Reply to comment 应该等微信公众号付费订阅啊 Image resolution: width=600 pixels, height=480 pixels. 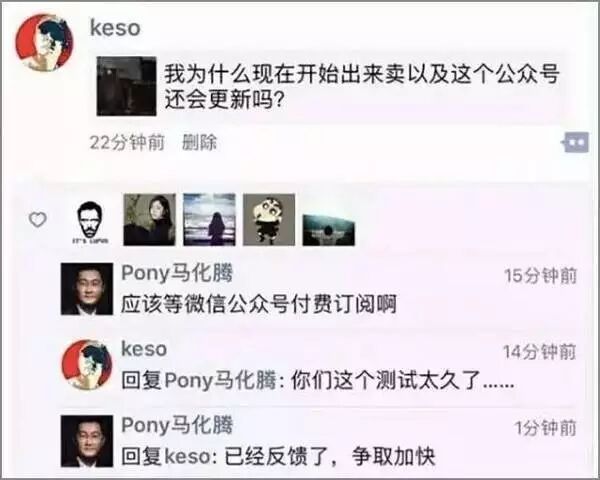[x=259, y=305]
